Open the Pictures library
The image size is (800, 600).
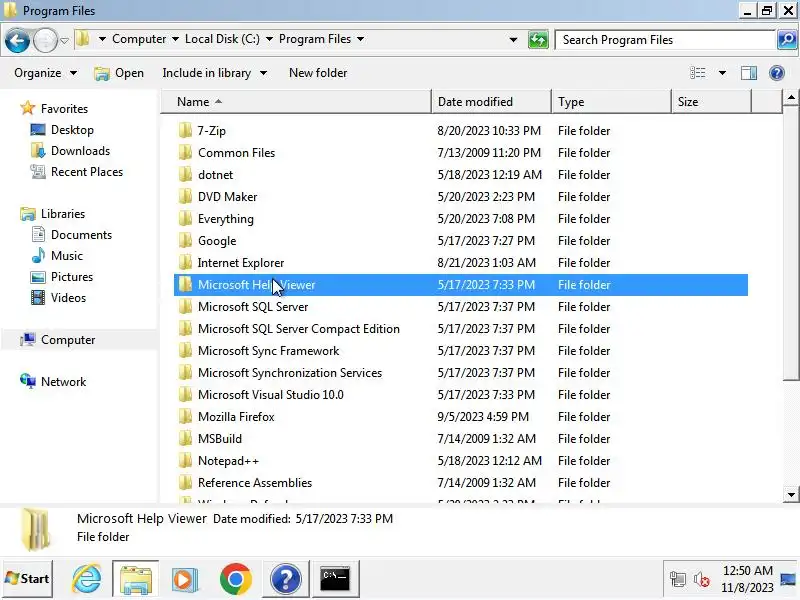(71, 276)
